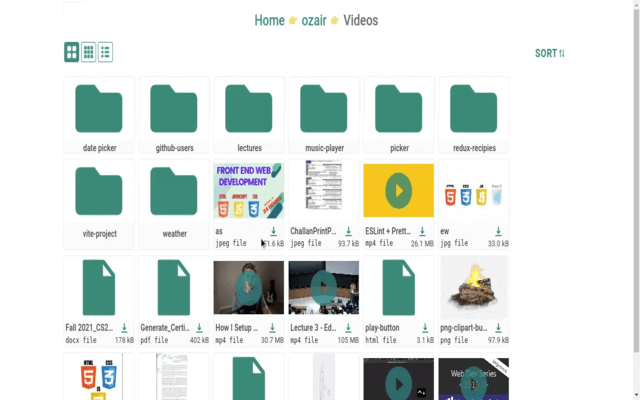Play the ESLint + Prett video
640x400 pixels.
coord(399,191)
